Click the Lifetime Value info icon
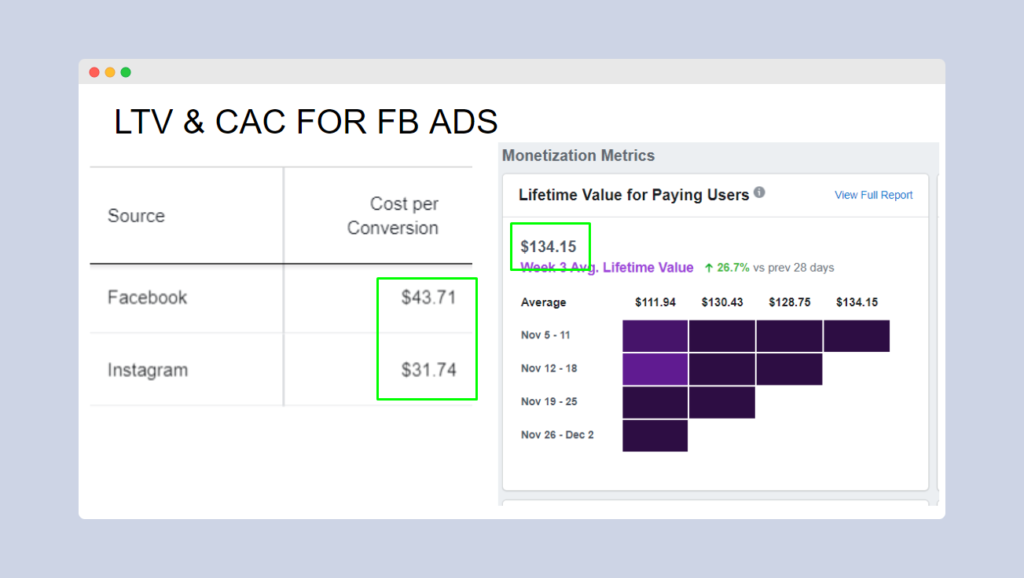 759,192
